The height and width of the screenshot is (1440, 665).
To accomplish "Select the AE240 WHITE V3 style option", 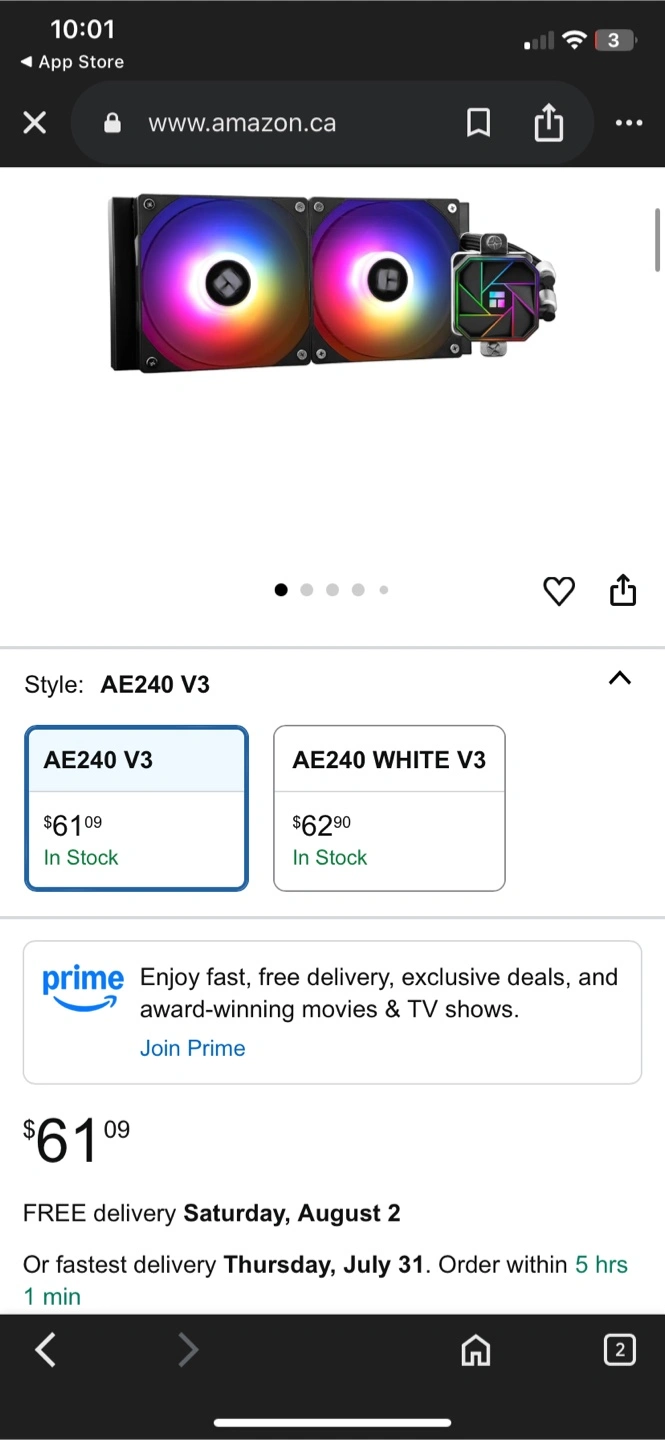I will [389, 808].
